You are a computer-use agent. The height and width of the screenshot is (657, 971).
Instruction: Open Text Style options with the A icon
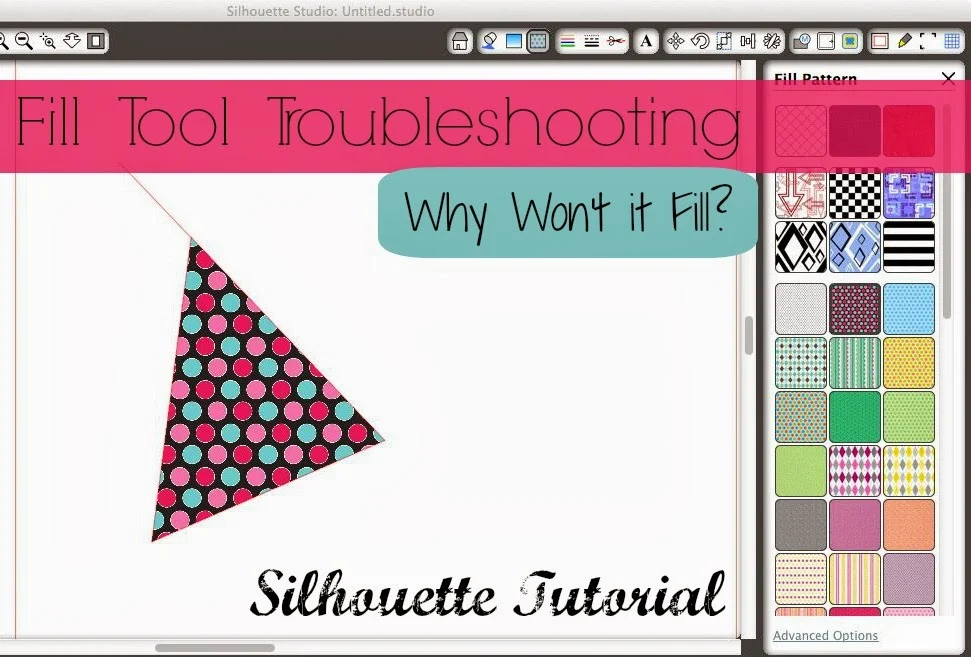(x=645, y=41)
